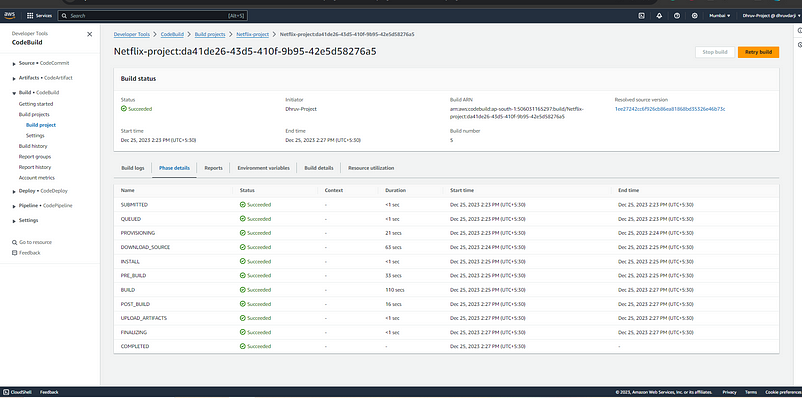Collapse Build CodeBuild section
802x398 pixels.
[x=14, y=93]
